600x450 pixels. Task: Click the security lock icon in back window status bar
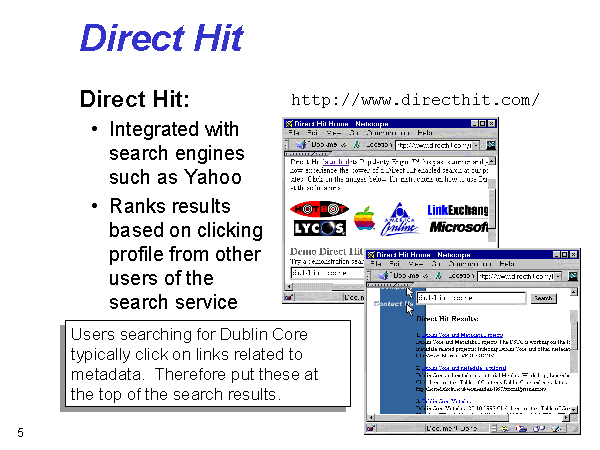tap(289, 297)
